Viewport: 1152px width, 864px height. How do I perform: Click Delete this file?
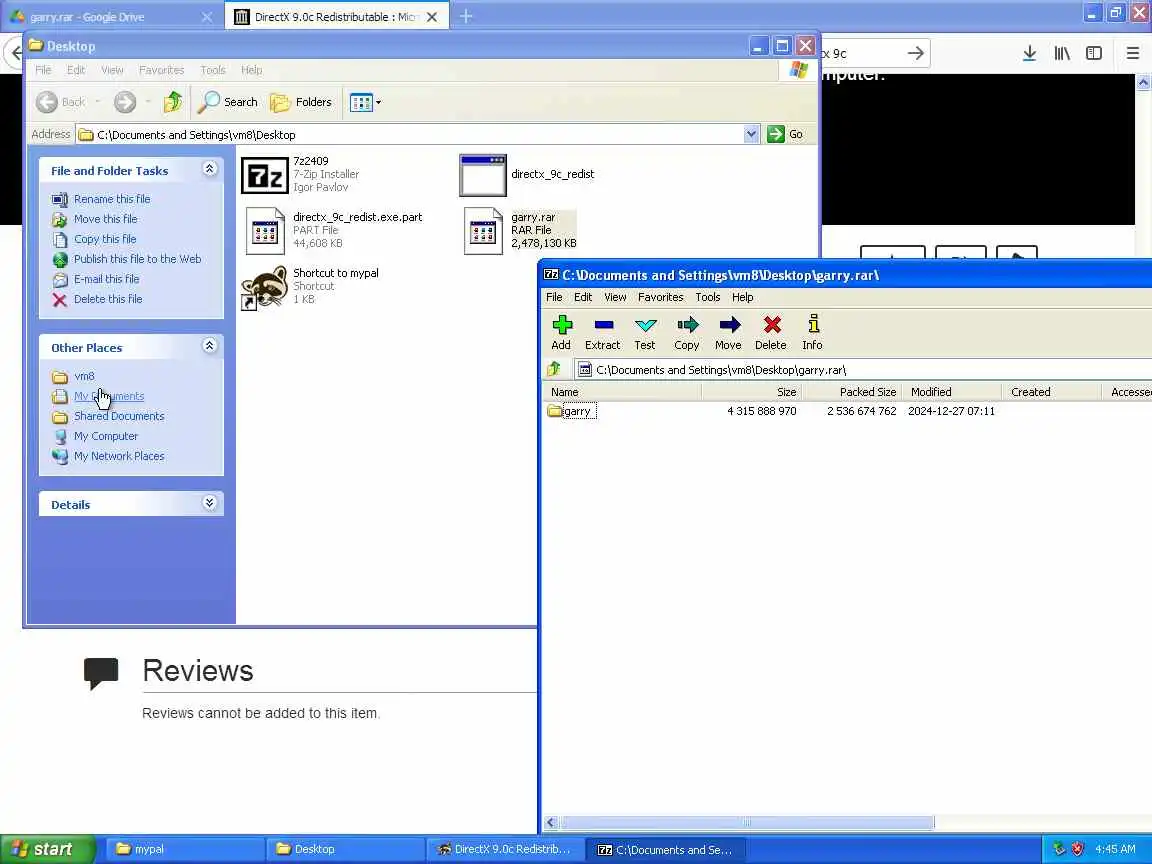point(108,298)
